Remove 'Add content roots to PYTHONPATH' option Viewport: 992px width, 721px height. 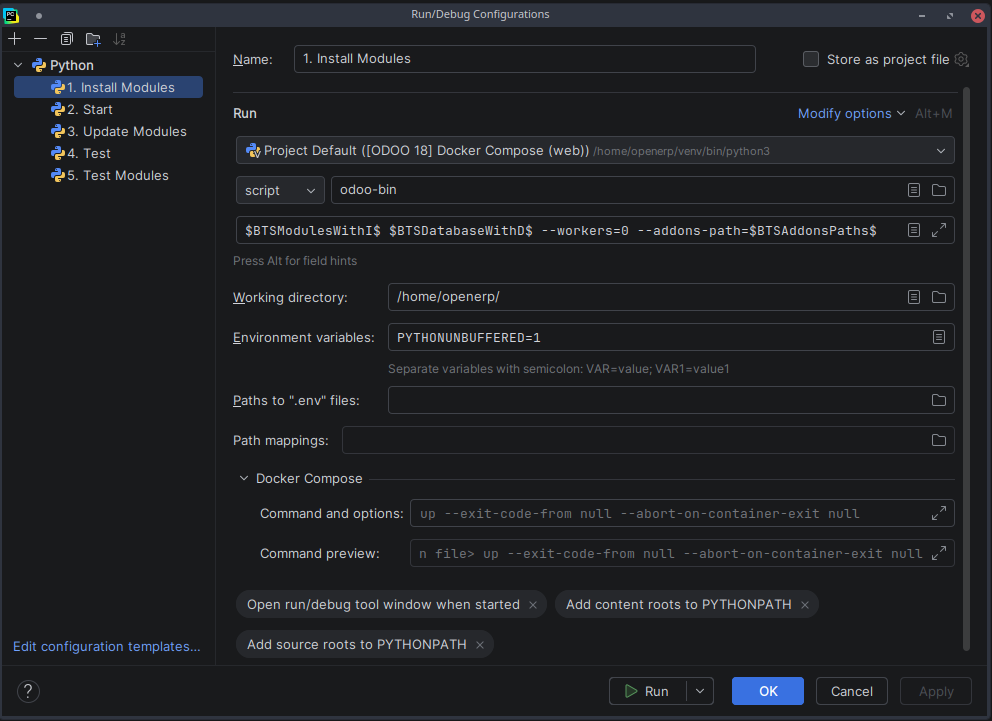[805, 605]
